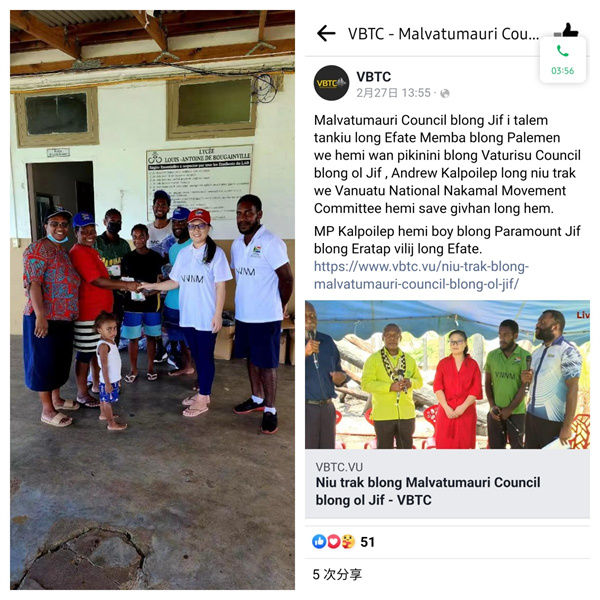Show the 5 次分享 share list

(x=337, y=574)
